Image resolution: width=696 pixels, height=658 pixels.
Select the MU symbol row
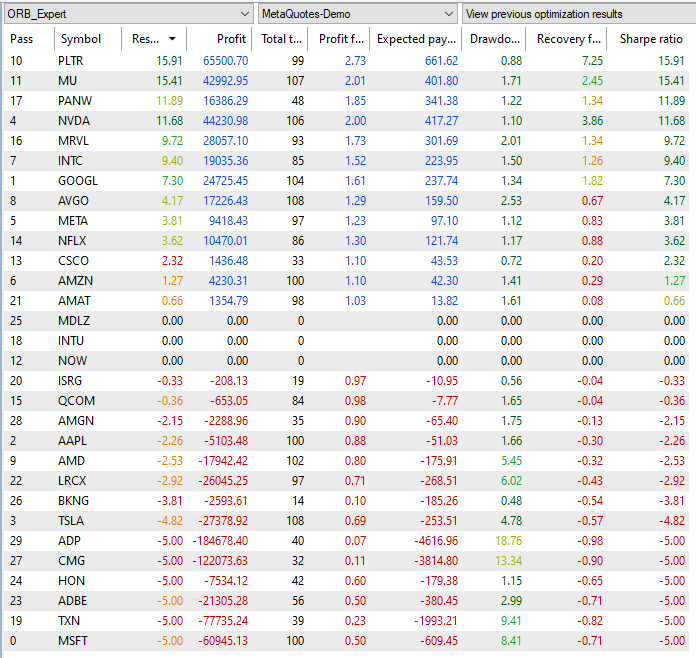point(346,80)
